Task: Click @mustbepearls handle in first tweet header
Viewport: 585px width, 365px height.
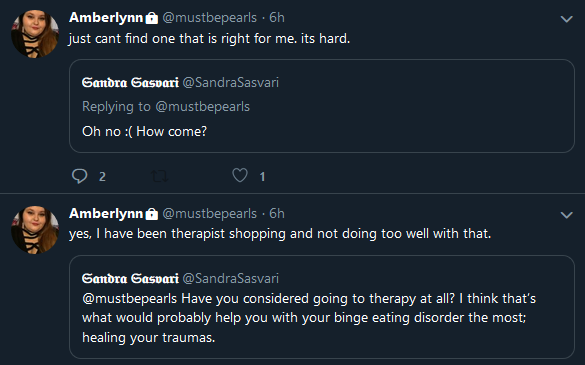Action: pyautogui.click(x=210, y=18)
